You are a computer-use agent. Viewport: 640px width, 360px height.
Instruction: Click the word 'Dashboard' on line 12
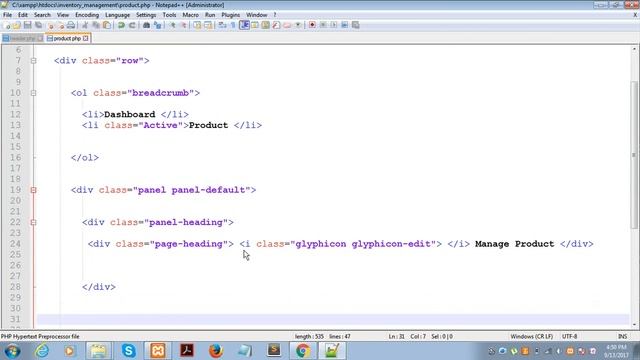click(x=129, y=115)
